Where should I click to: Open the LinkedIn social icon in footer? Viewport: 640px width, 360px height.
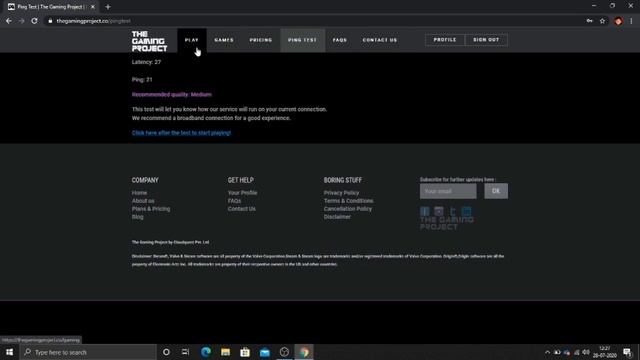(x=466, y=211)
